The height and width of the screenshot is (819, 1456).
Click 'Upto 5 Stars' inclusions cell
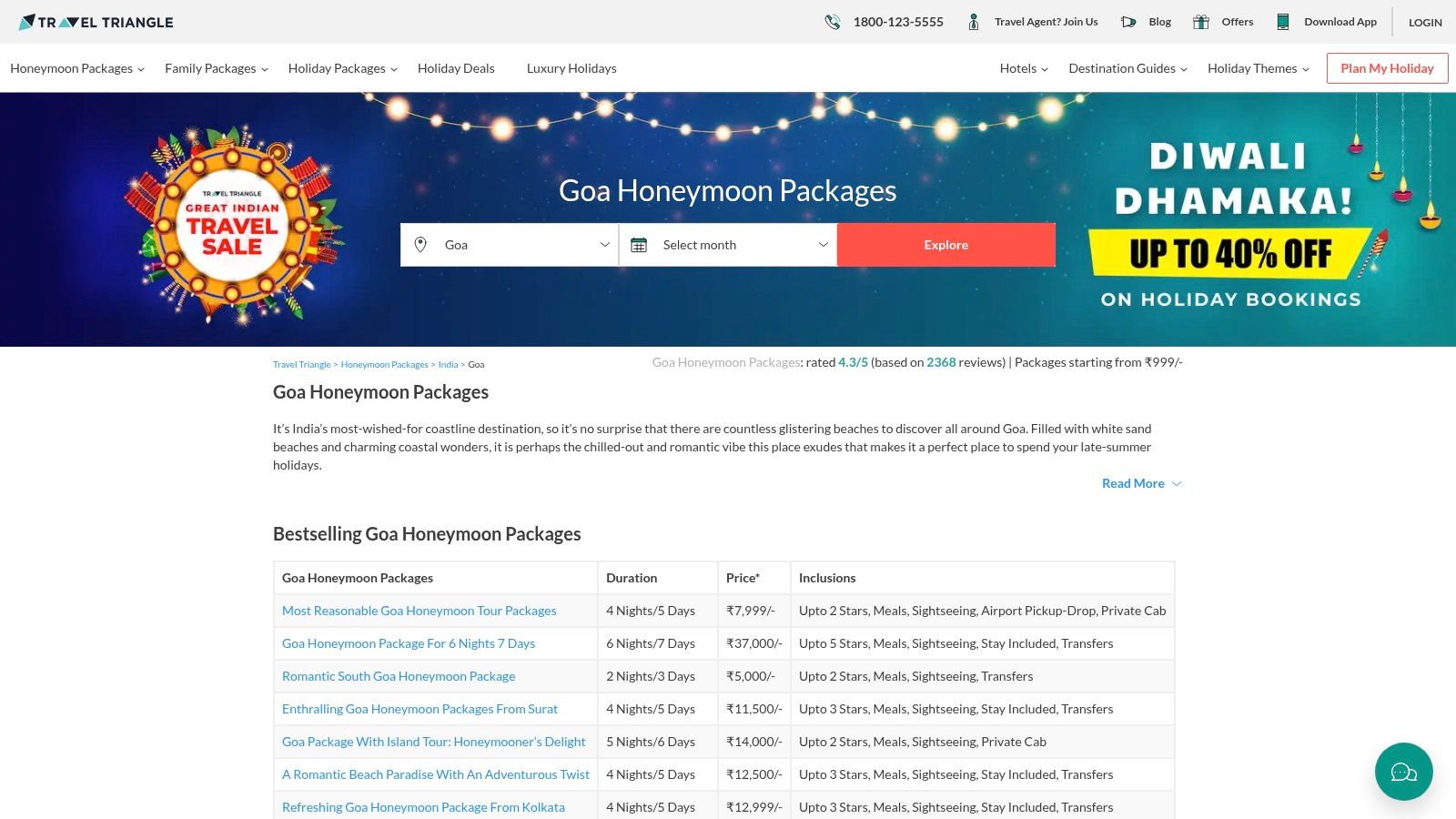tap(983, 643)
